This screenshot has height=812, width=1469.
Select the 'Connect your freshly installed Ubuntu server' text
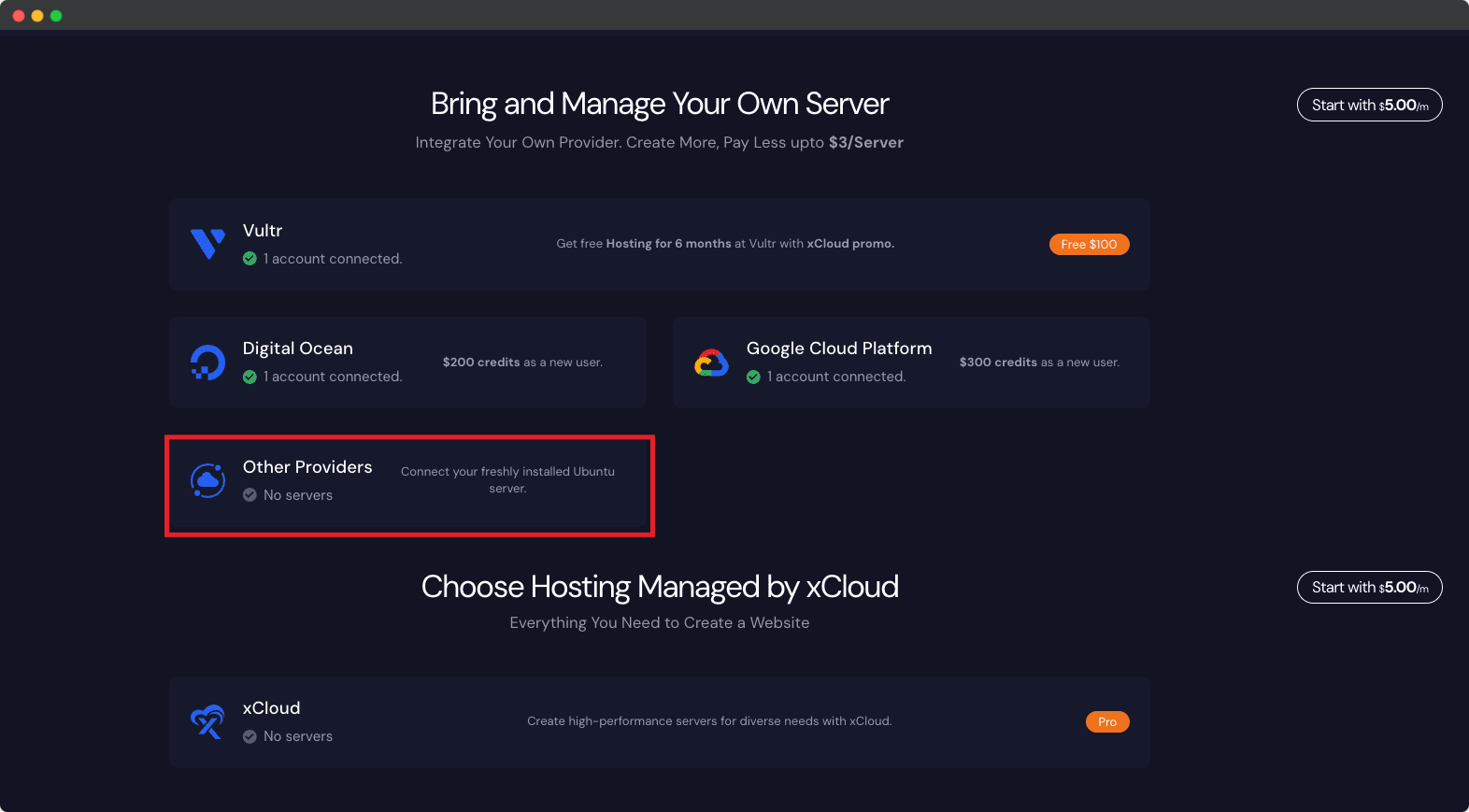click(507, 480)
